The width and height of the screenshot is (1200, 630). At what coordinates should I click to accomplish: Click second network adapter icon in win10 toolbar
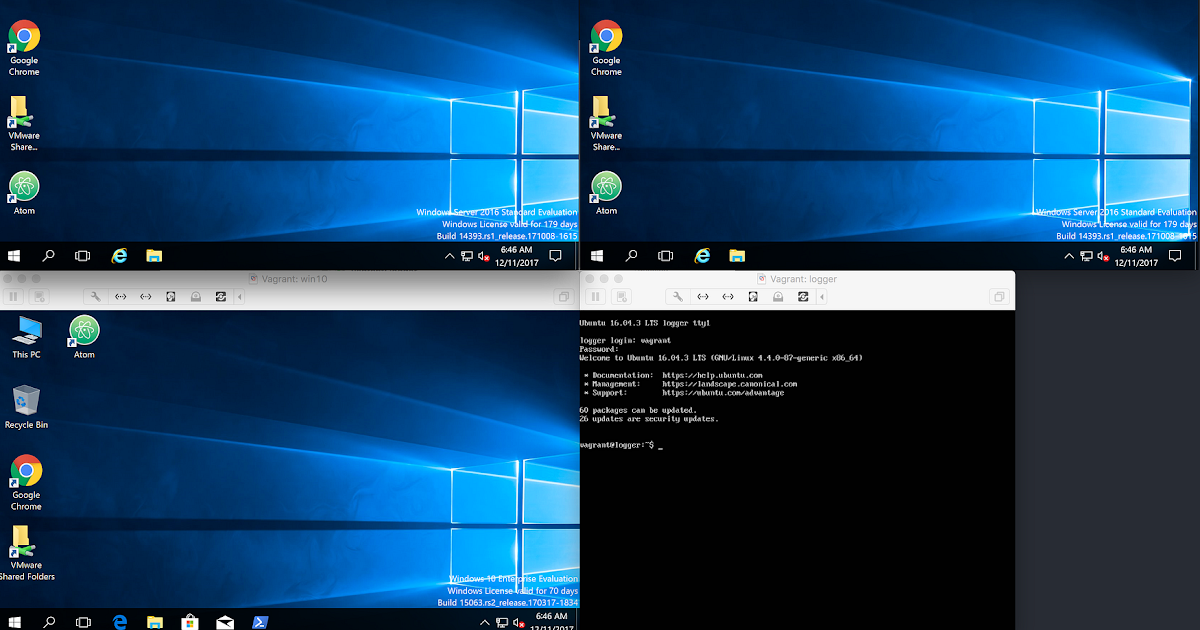146,297
